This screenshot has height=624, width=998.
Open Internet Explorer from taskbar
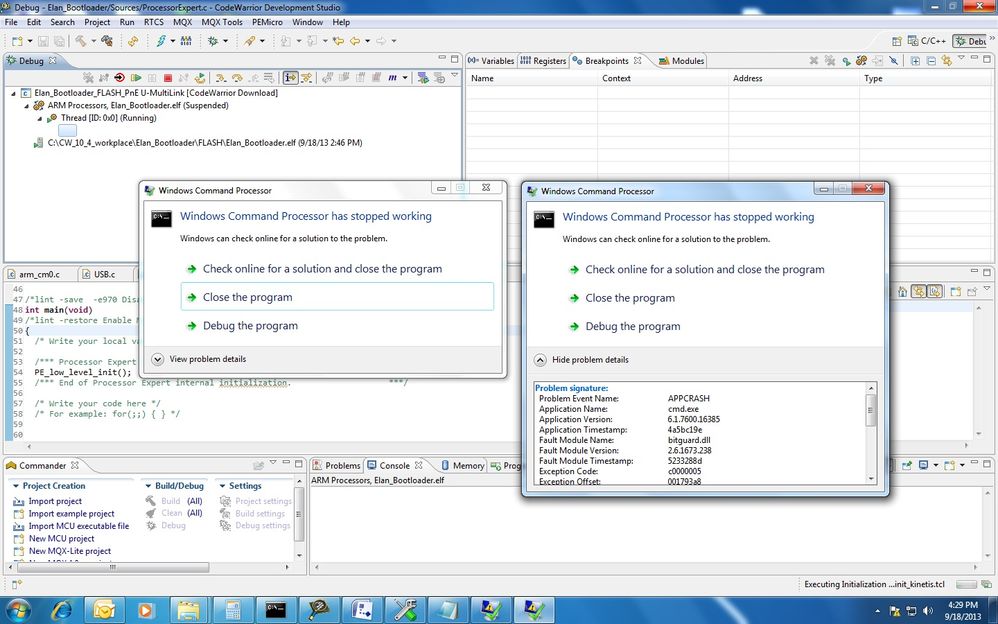(x=62, y=610)
